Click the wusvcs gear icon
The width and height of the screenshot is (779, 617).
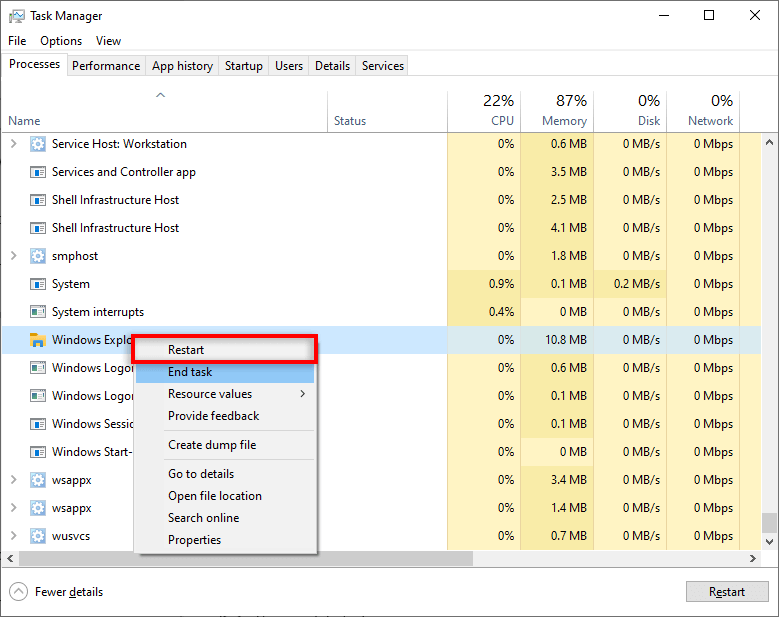point(38,536)
